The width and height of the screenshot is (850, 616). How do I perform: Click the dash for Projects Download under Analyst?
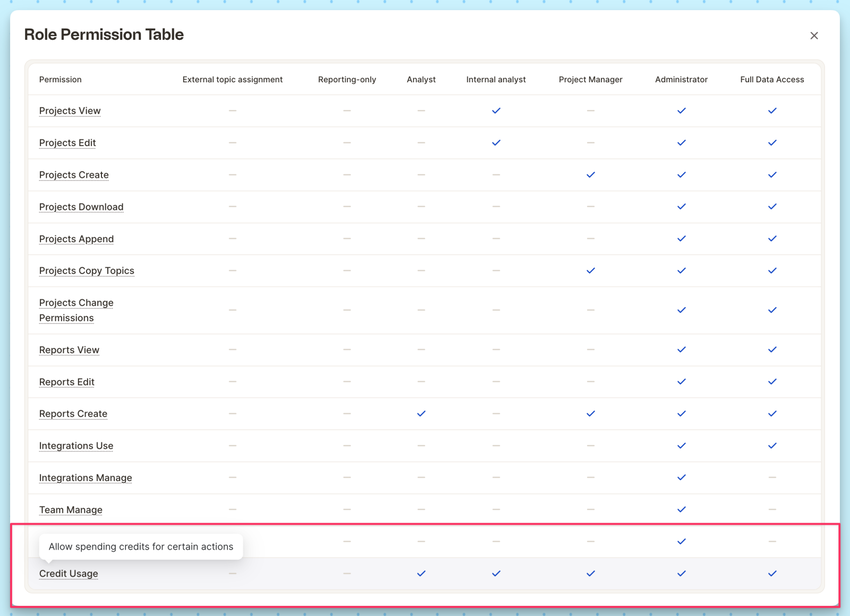pyautogui.click(x=421, y=207)
